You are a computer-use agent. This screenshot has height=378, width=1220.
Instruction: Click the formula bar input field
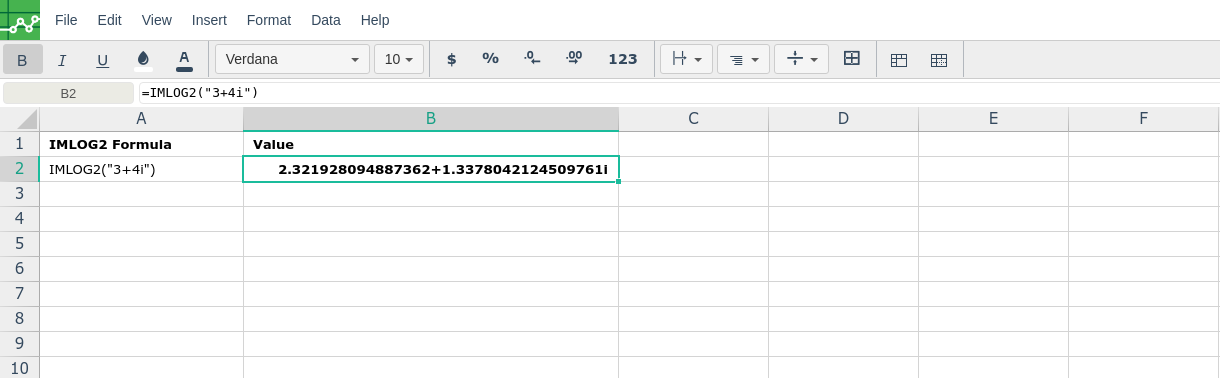(x=678, y=93)
